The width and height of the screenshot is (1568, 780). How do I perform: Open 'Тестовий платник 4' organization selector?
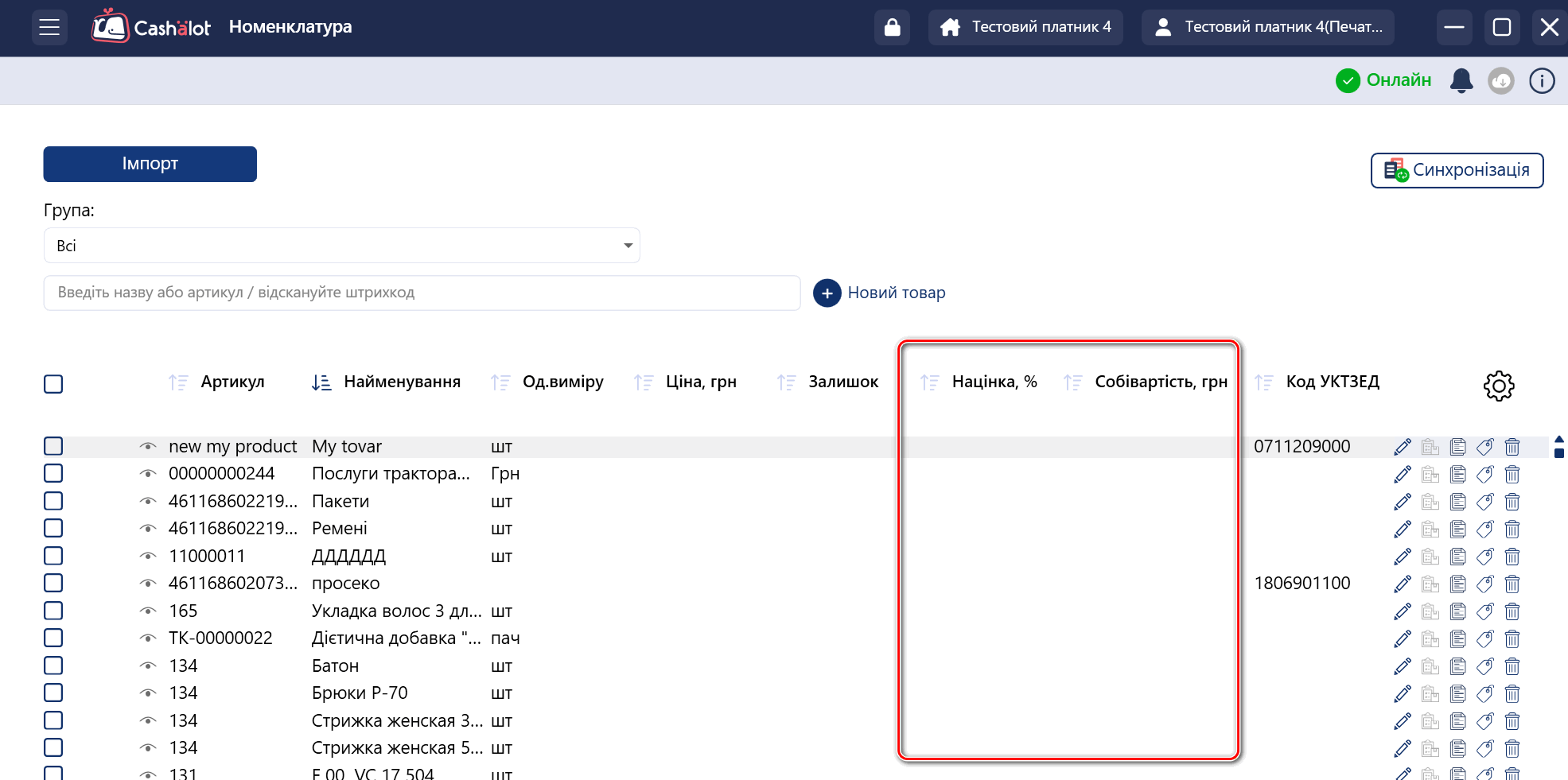pos(1025,27)
